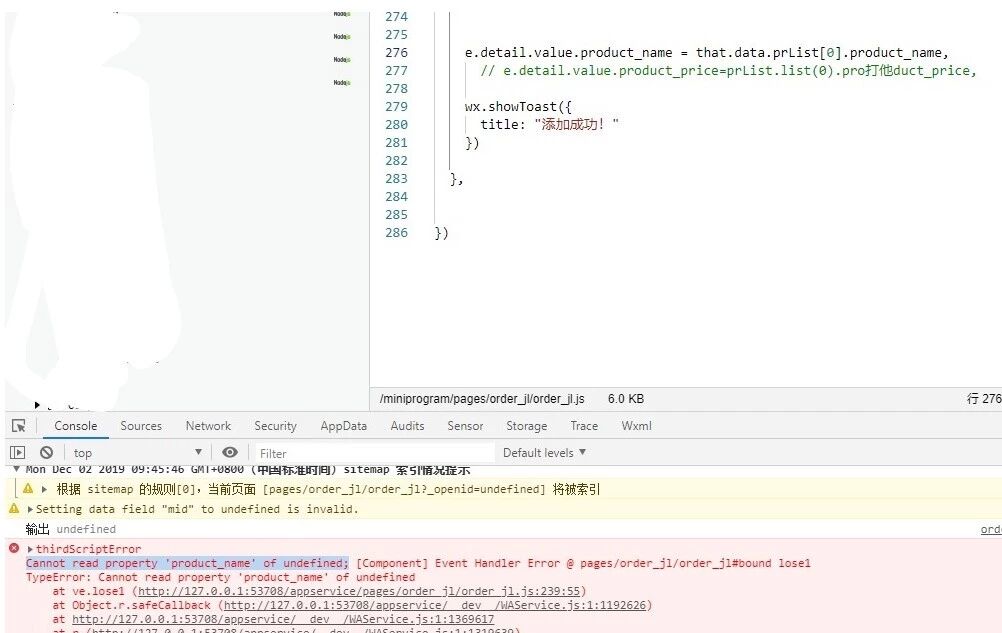Open the WAService.js:1:1369617 link

coord(283,620)
